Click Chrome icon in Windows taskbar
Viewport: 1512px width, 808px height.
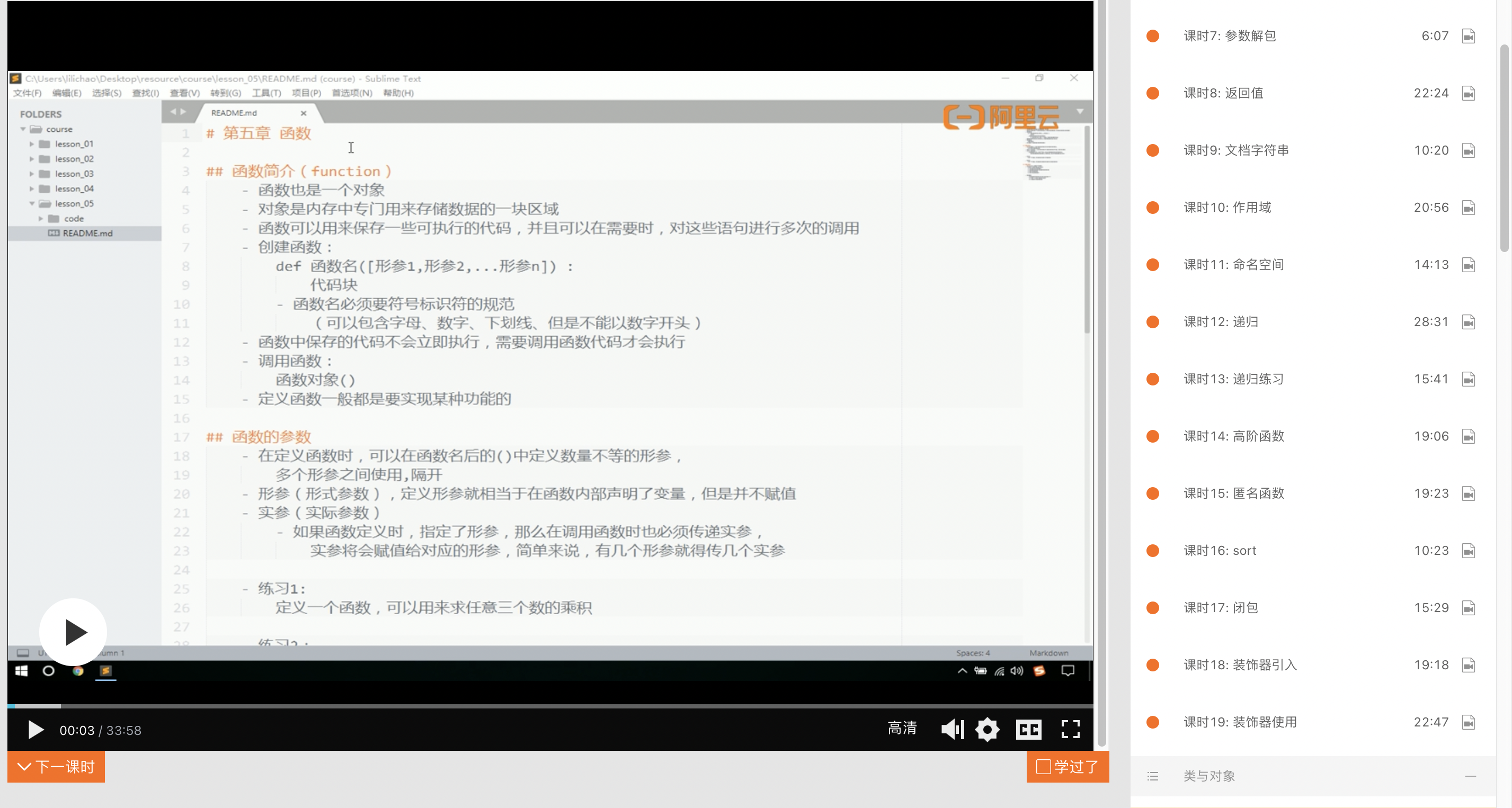click(x=77, y=671)
